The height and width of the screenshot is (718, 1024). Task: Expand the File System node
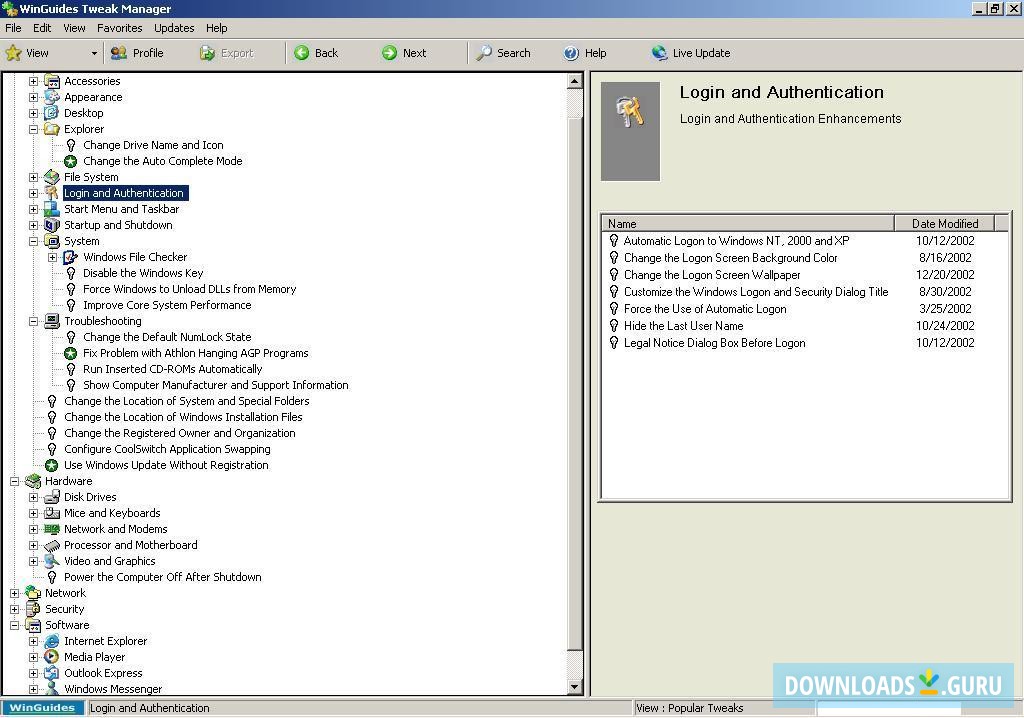[x=33, y=177]
